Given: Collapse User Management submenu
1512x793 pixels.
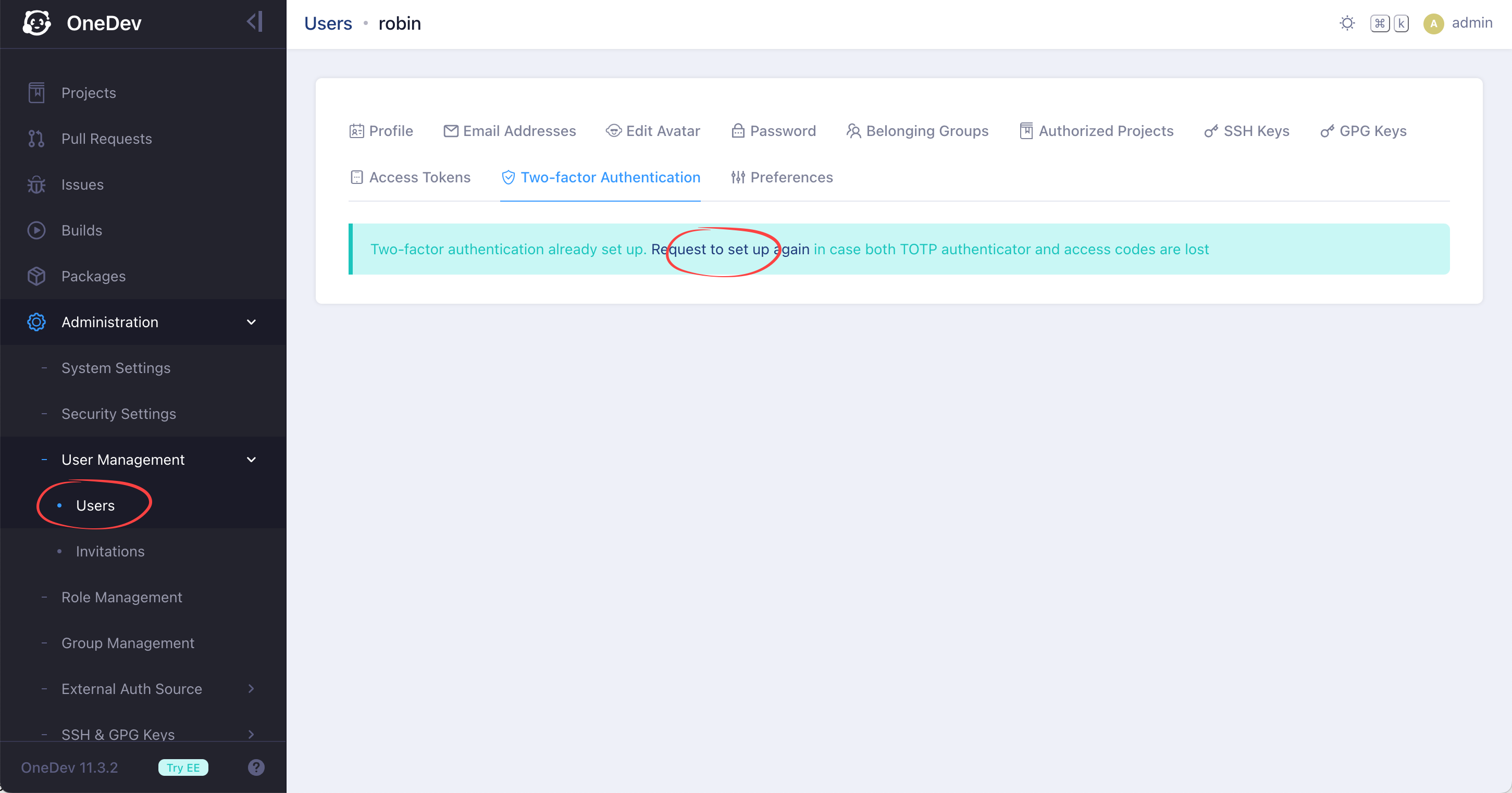Looking at the screenshot, I should 251,460.
